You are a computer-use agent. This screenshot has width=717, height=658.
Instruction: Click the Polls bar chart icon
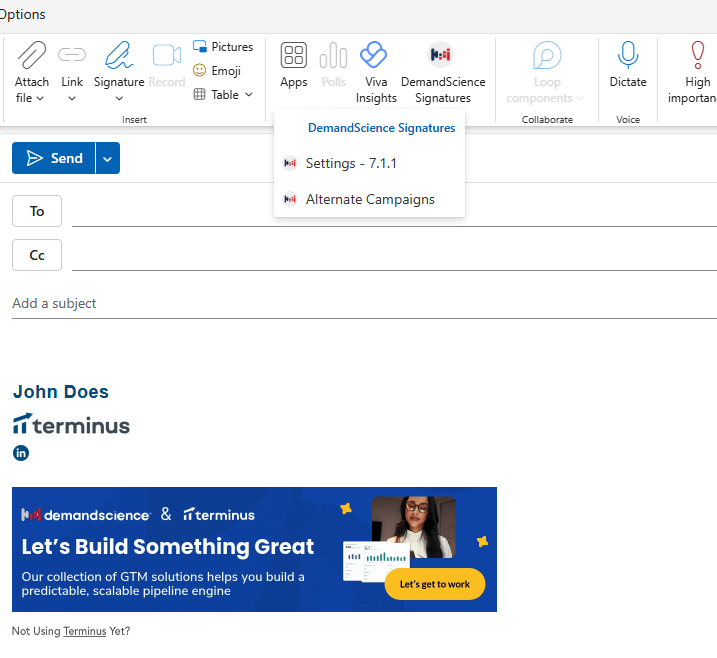click(333, 55)
